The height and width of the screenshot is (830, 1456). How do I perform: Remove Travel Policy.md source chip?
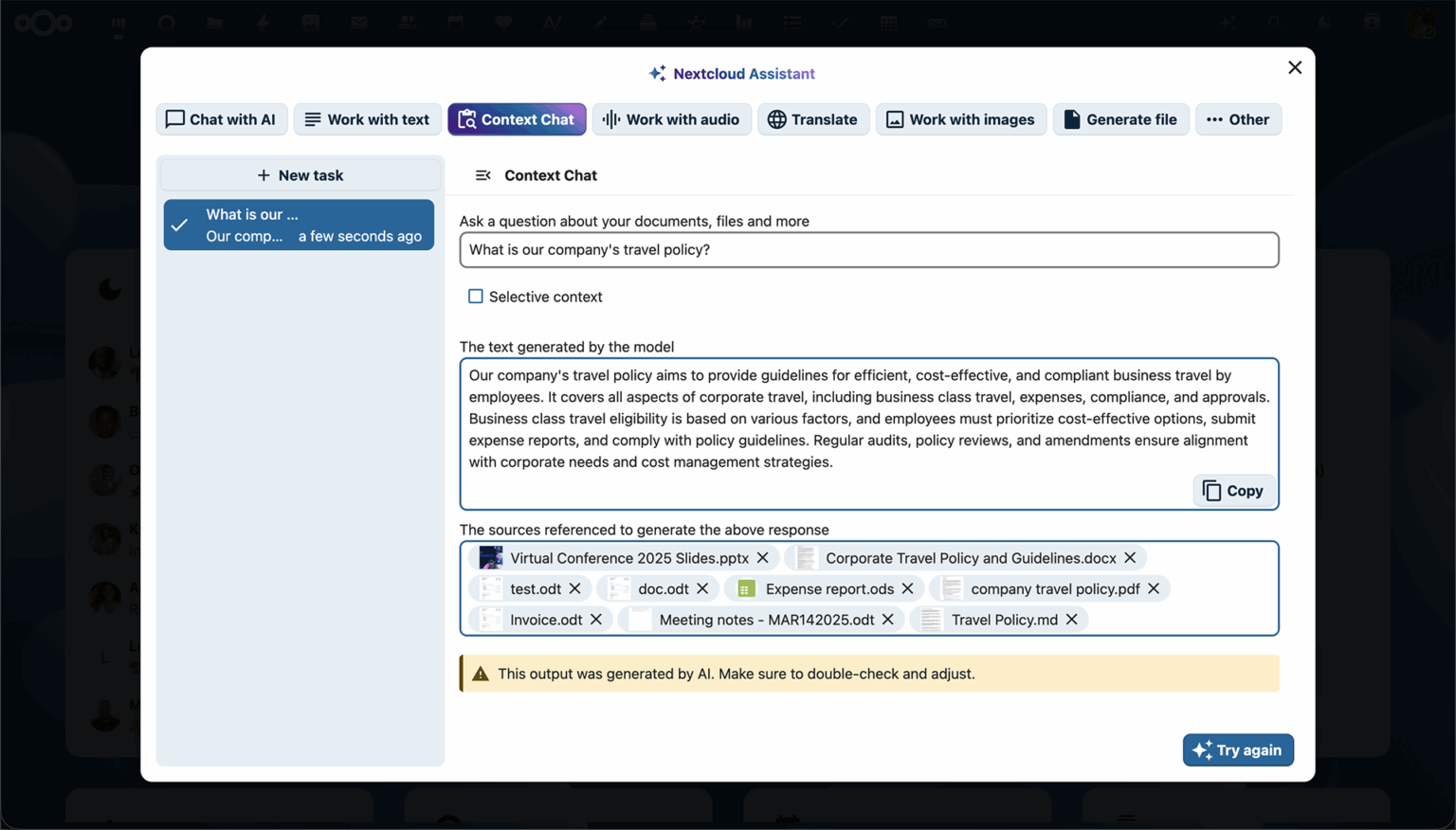point(1072,620)
